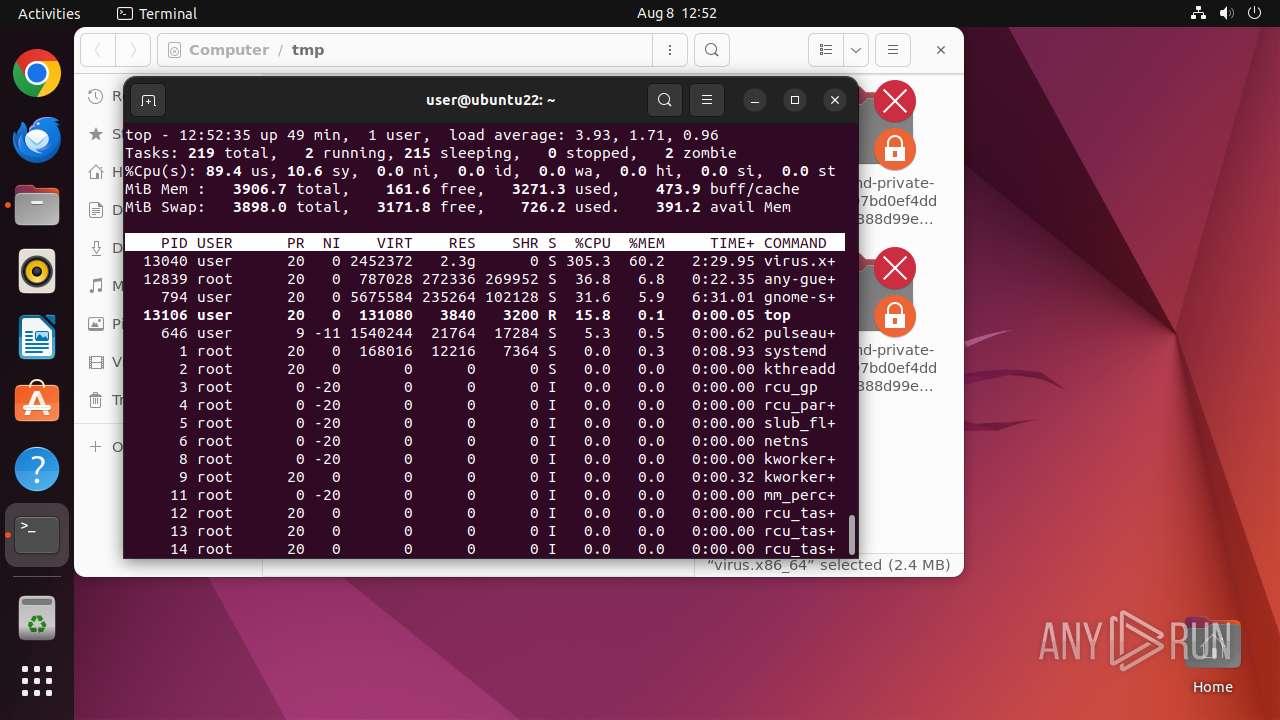Viewport: 1280px width, 720px height.
Task: Click %CPU column header in top
Action: pos(592,243)
